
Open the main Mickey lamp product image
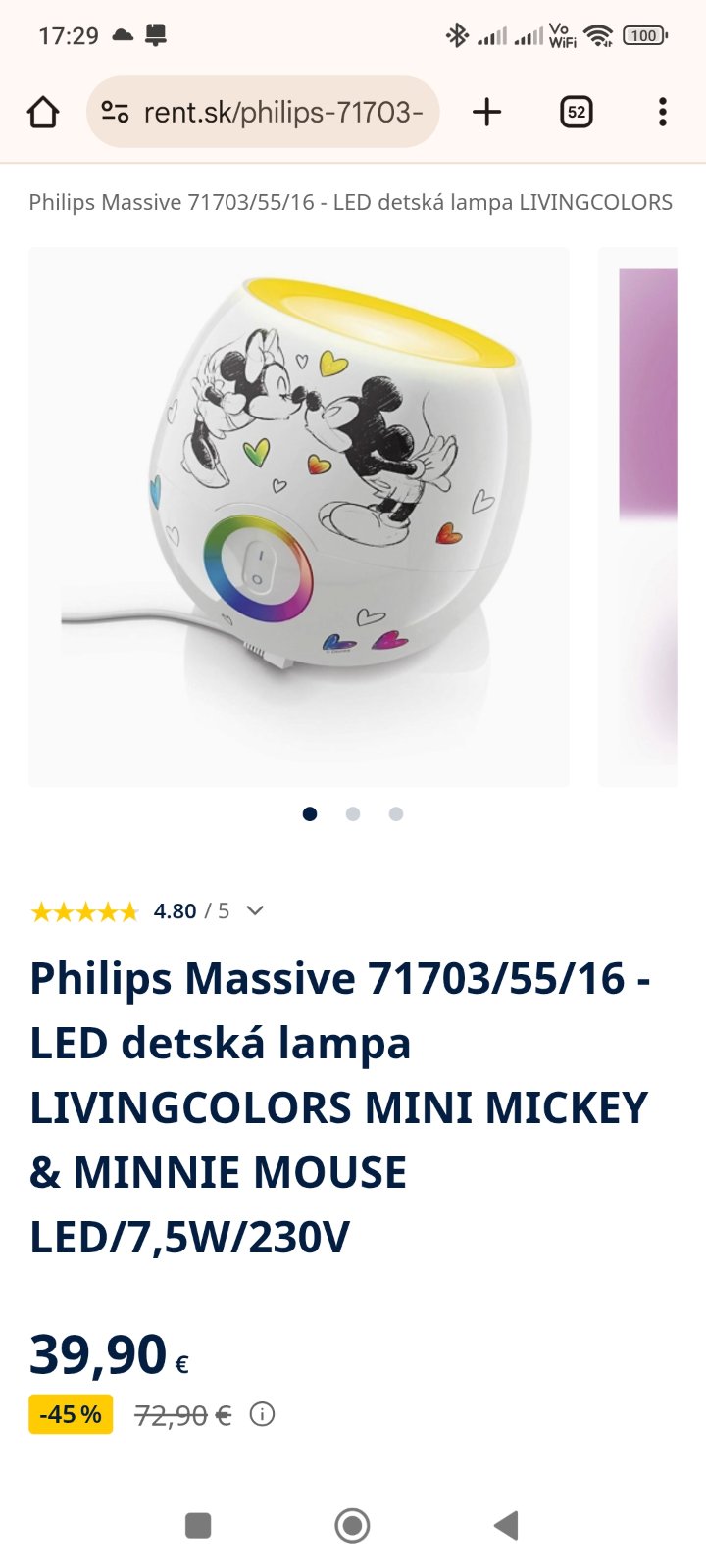coord(299,517)
